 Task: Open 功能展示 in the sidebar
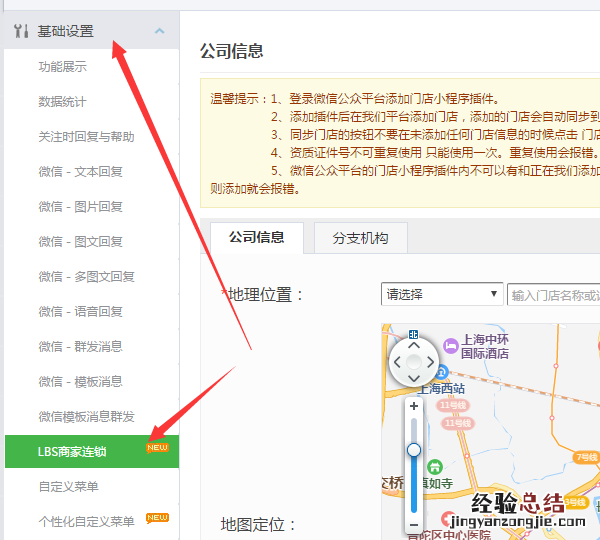pyautogui.click(x=62, y=67)
